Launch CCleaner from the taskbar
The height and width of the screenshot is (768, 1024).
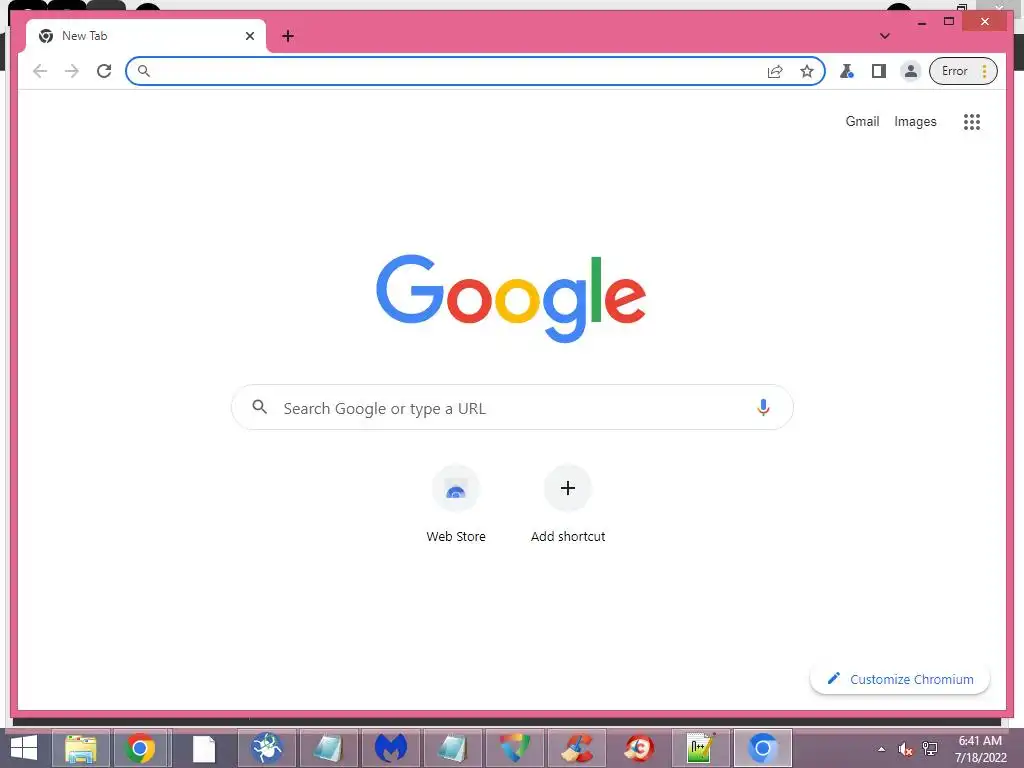577,748
